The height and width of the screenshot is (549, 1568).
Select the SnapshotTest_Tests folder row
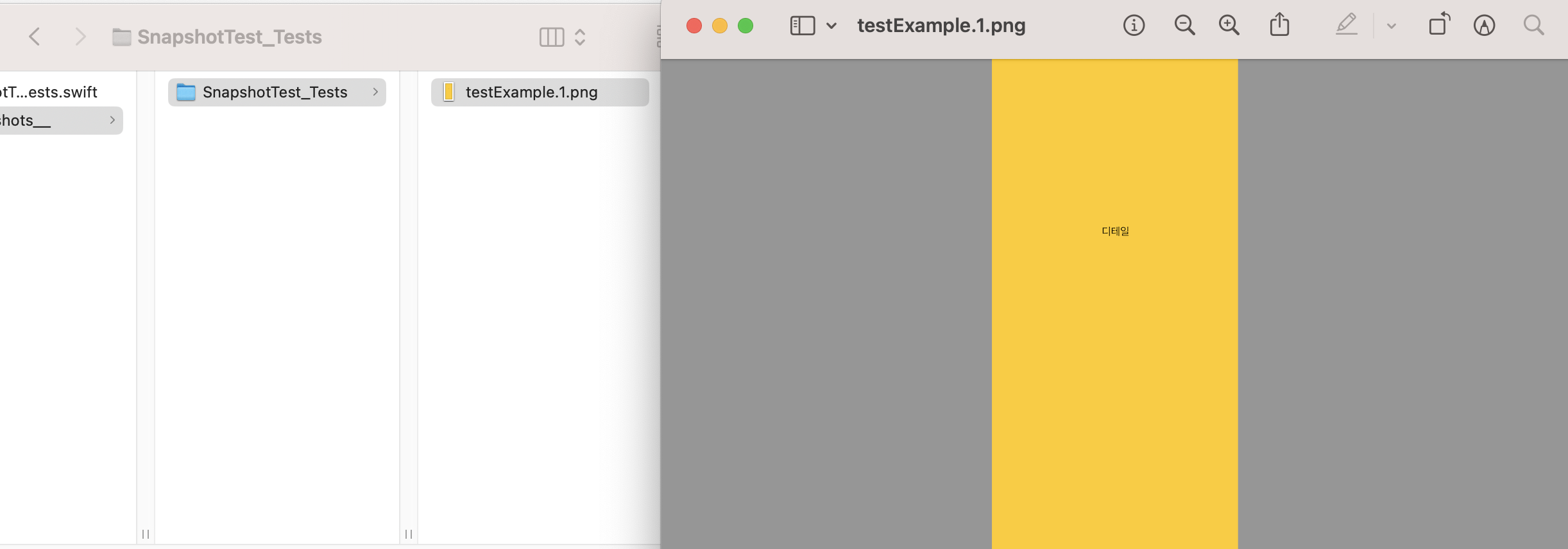[x=277, y=92]
